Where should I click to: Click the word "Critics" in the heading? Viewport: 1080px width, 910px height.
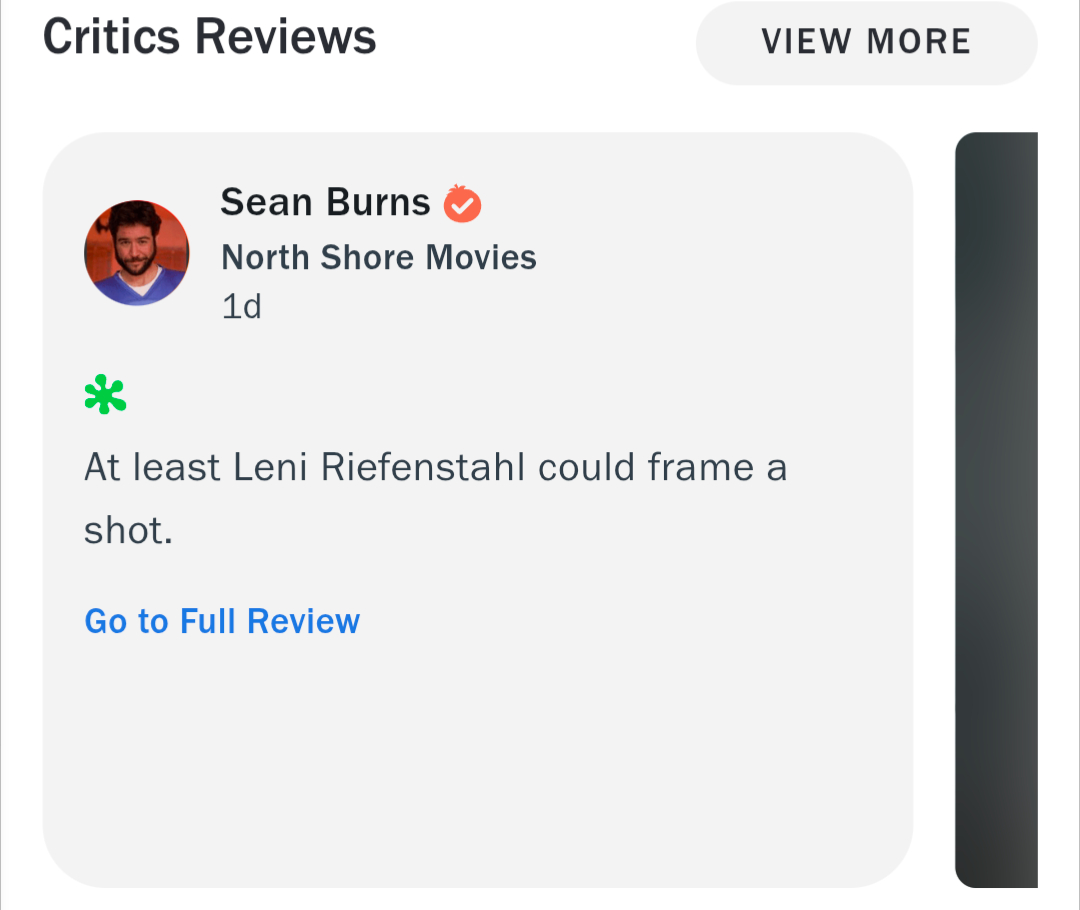click(112, 37)
